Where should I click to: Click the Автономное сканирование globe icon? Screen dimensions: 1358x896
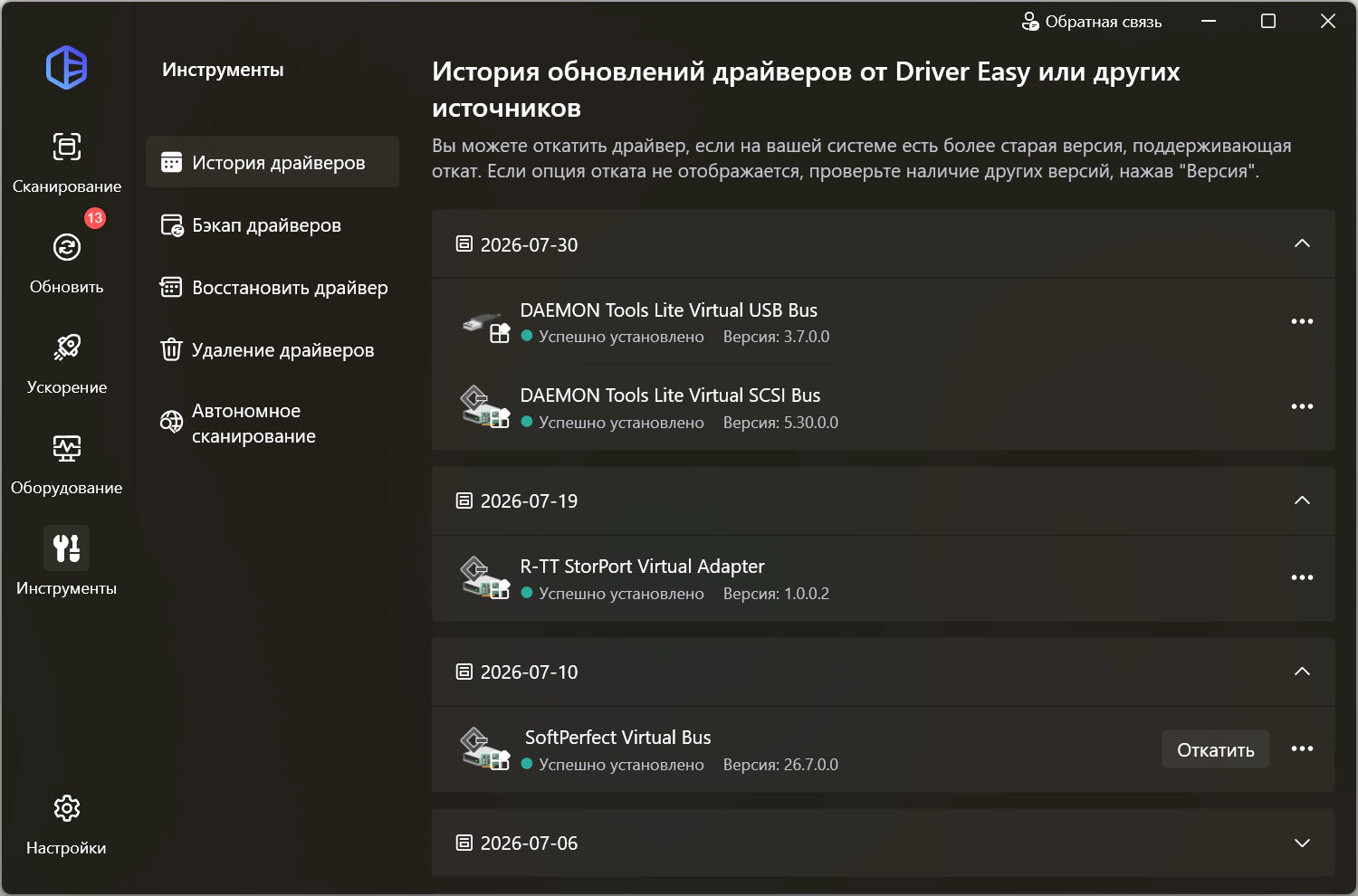click(171, 422)
